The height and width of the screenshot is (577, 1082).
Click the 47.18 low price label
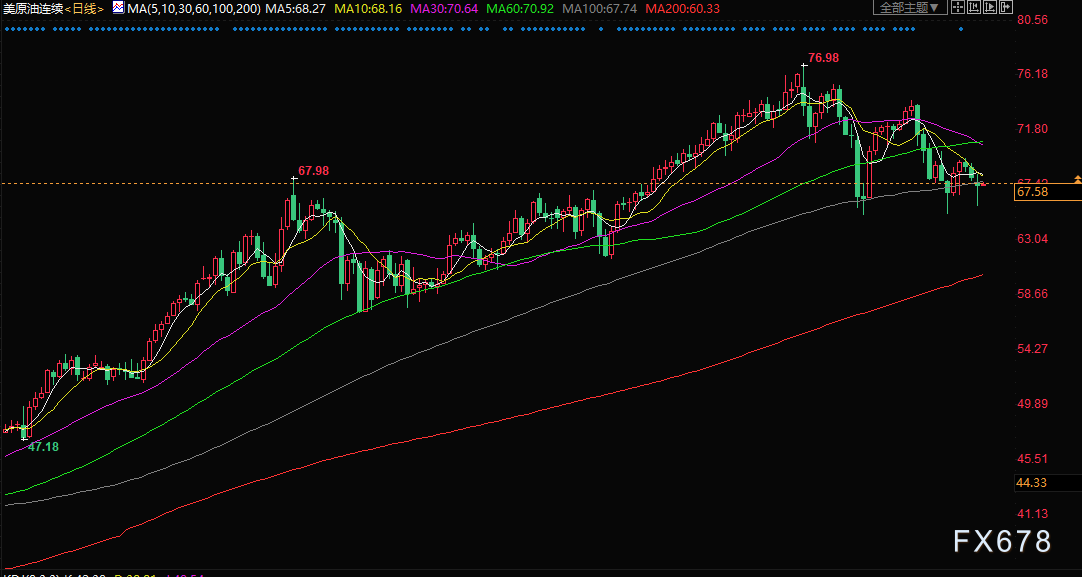click(43, 447)
